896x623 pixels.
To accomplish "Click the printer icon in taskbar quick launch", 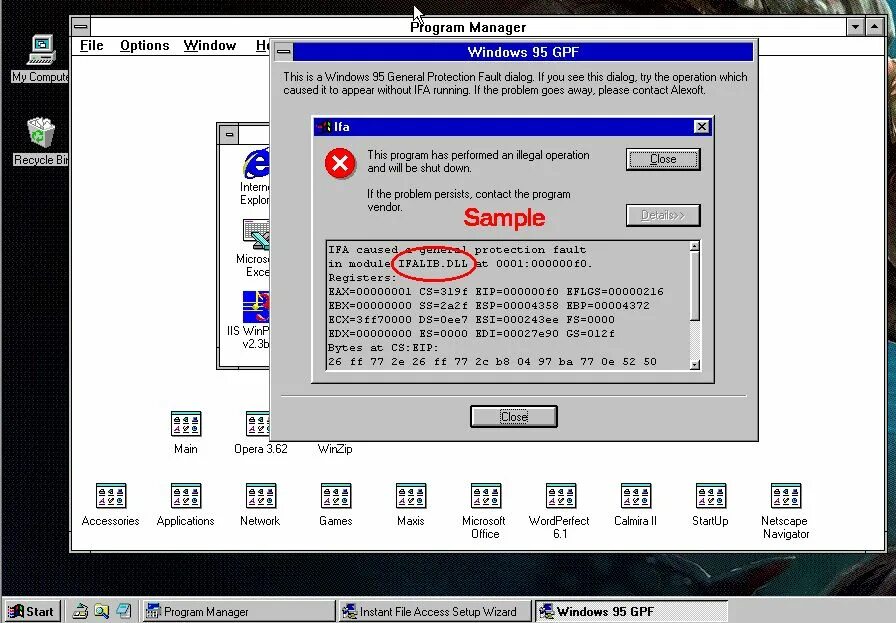I will (80, 611).
